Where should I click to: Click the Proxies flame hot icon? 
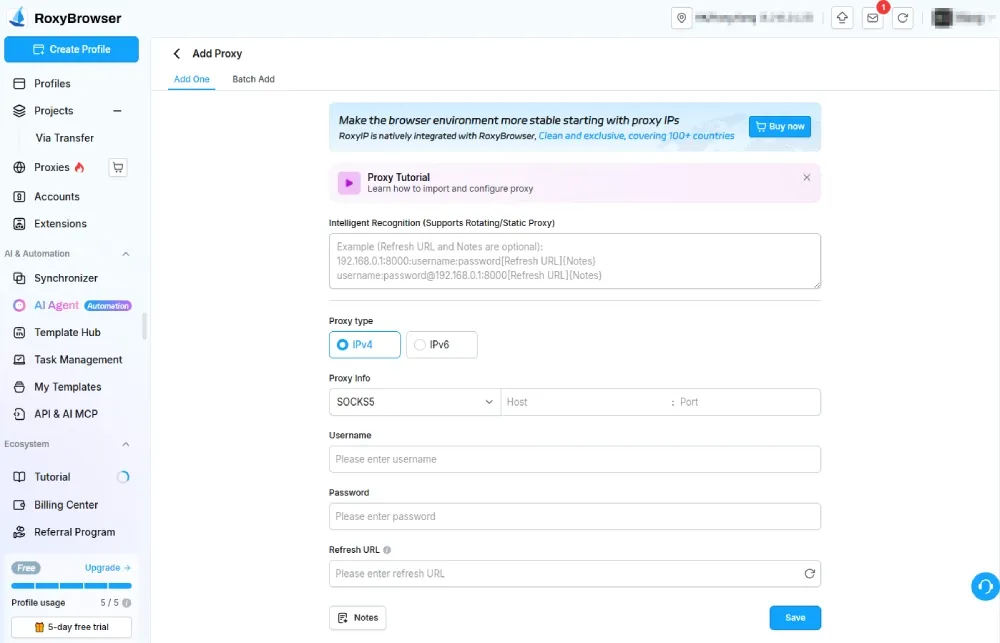pos(79,167)
